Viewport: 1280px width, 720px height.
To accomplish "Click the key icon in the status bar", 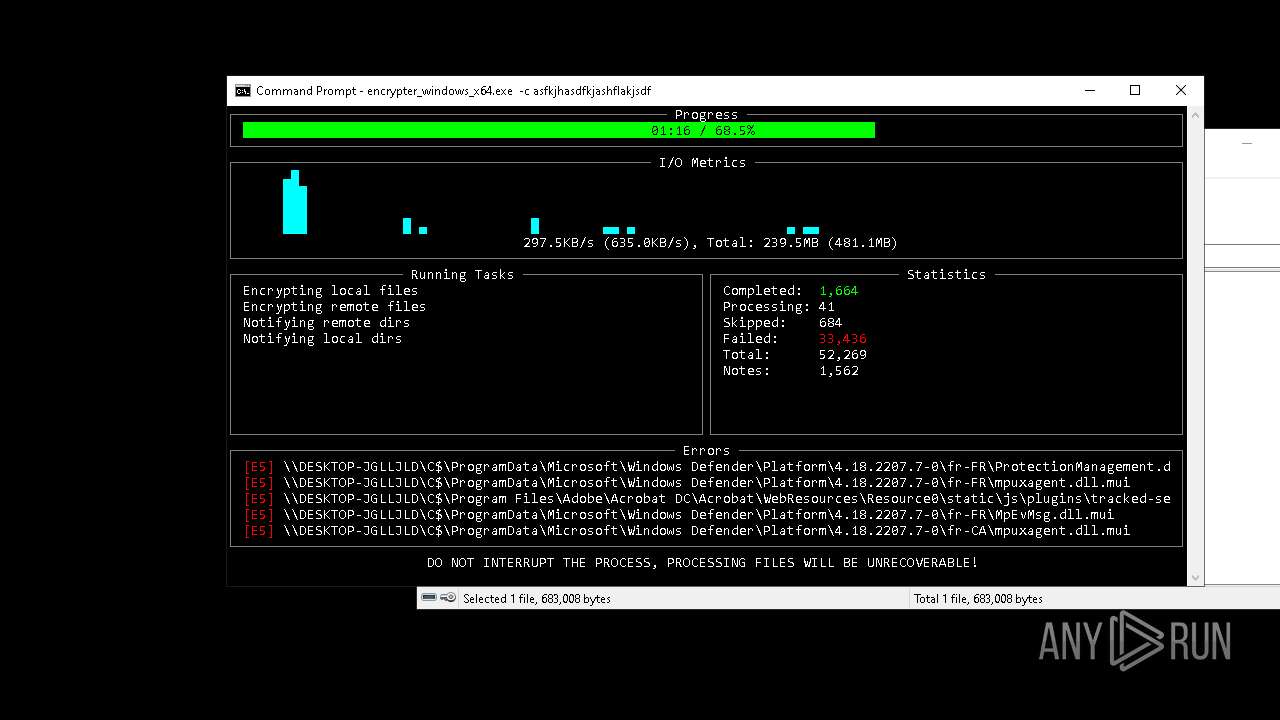I will 448,597.
